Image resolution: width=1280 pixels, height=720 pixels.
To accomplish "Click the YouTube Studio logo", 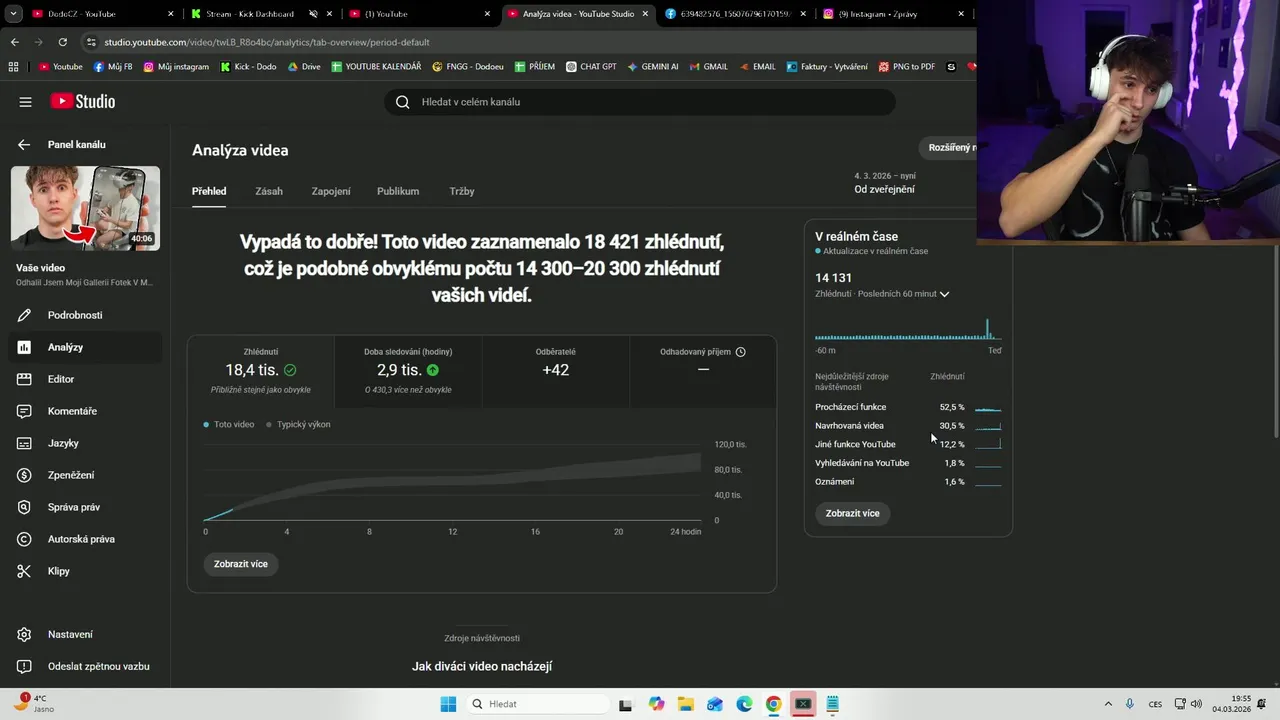I will click(x=83, y=101).
